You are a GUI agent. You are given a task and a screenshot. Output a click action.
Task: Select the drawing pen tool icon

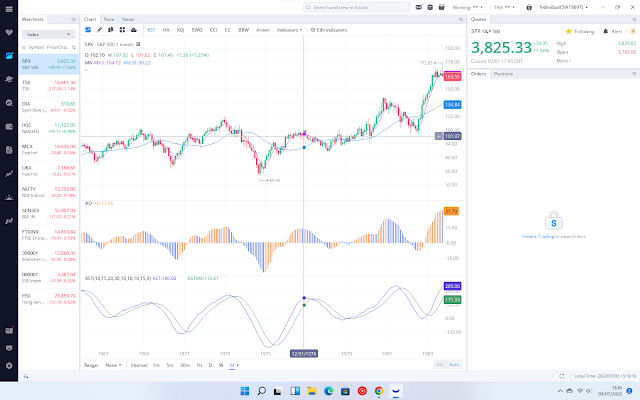[99, 30]
